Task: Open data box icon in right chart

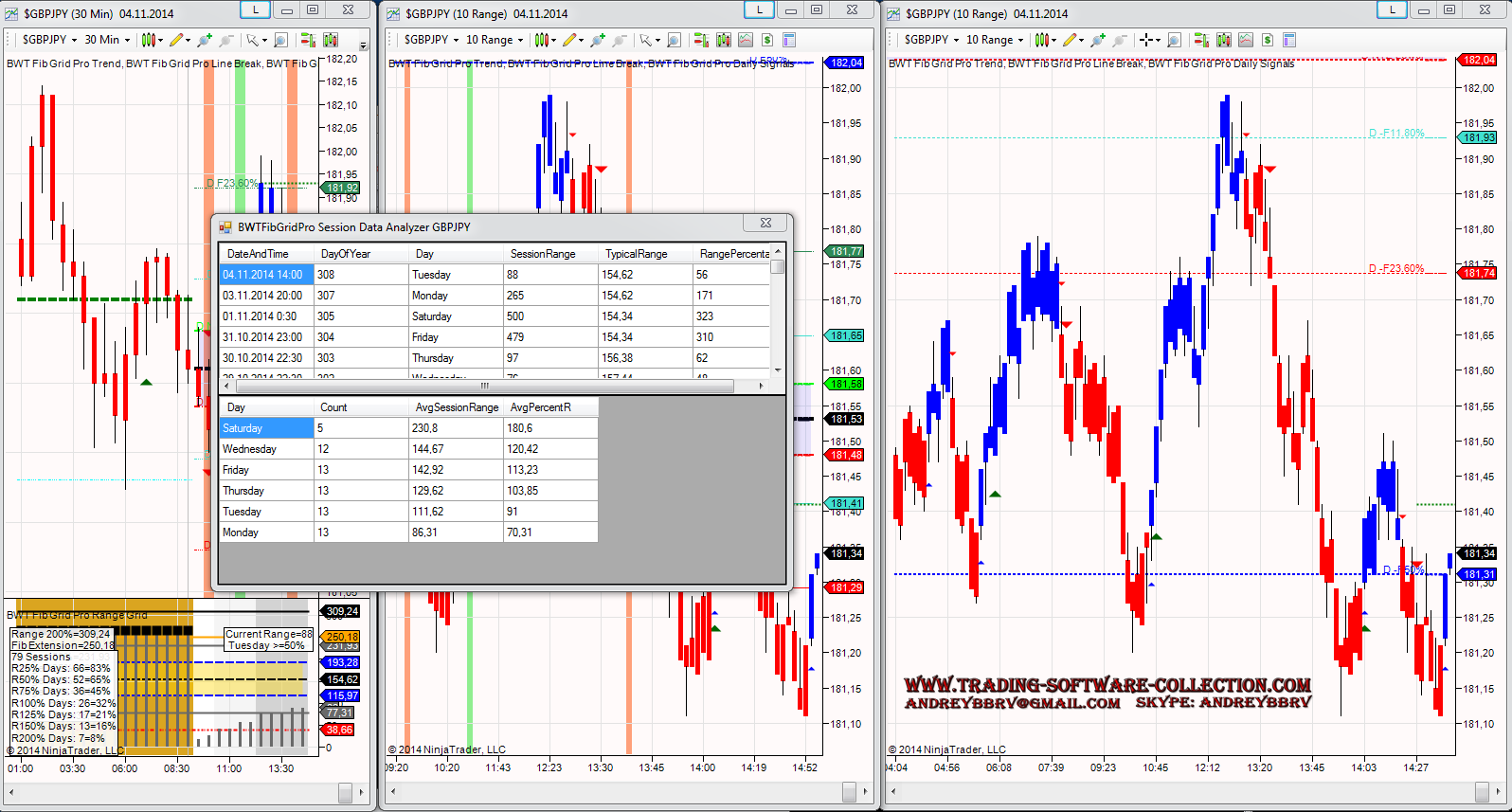Action: click(x=1289, y=40)
